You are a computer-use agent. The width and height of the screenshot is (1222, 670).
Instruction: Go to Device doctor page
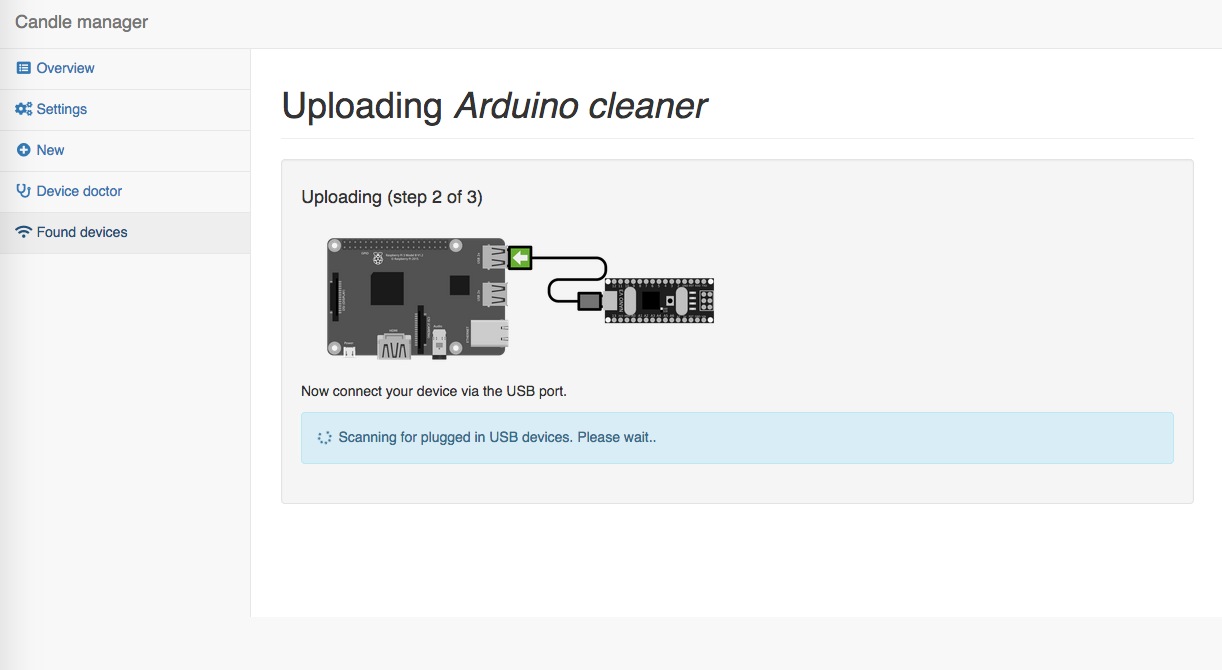pyautogui.click(x=125, y=191)
